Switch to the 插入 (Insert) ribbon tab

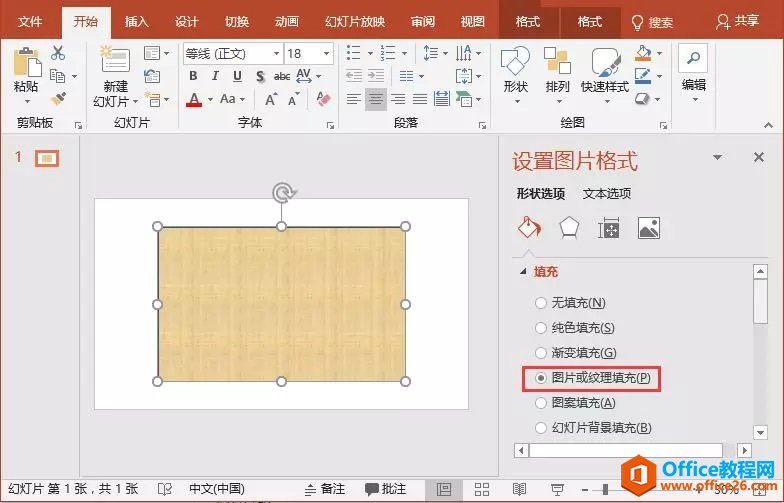pos(137,22)
